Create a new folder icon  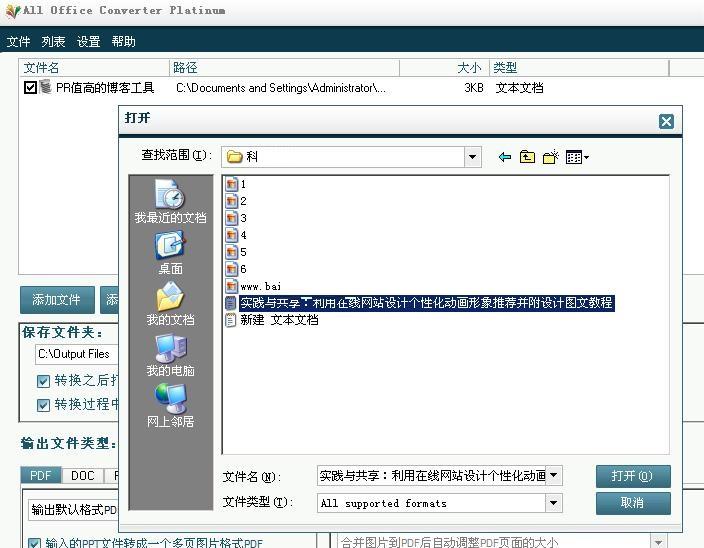(x=550, y=157)
